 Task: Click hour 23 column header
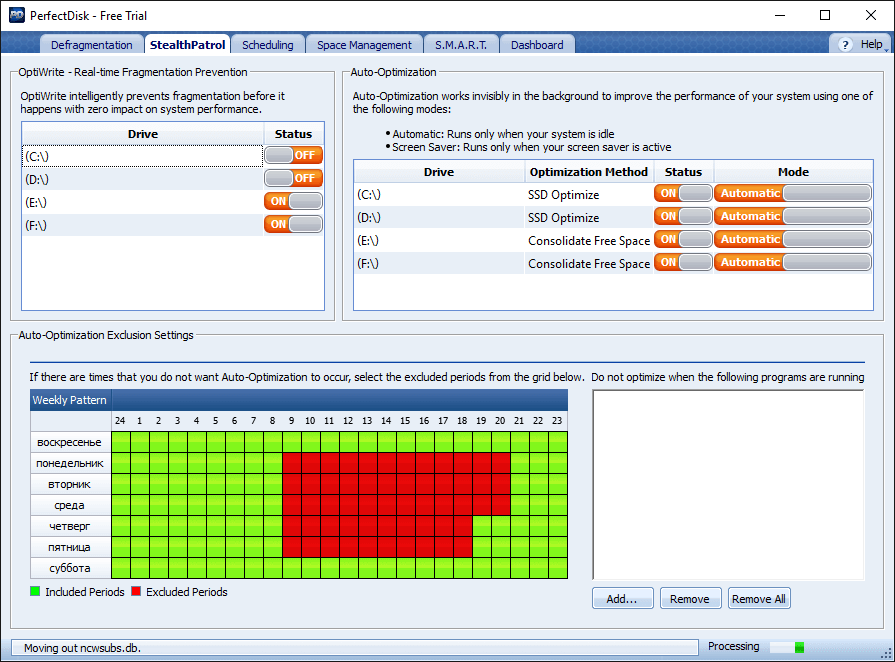coord(557,421)
